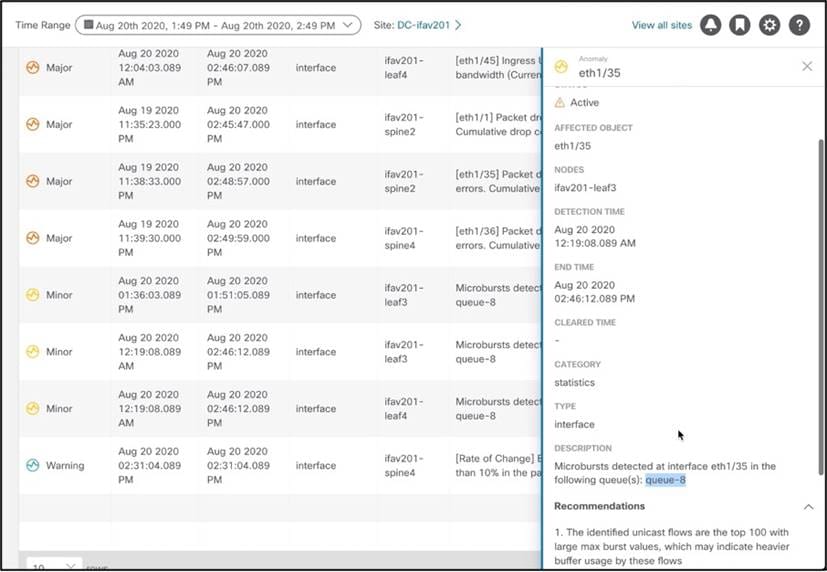827x572 pixels.
Task: Open the help question mark icon
Action: coord(799,25)
